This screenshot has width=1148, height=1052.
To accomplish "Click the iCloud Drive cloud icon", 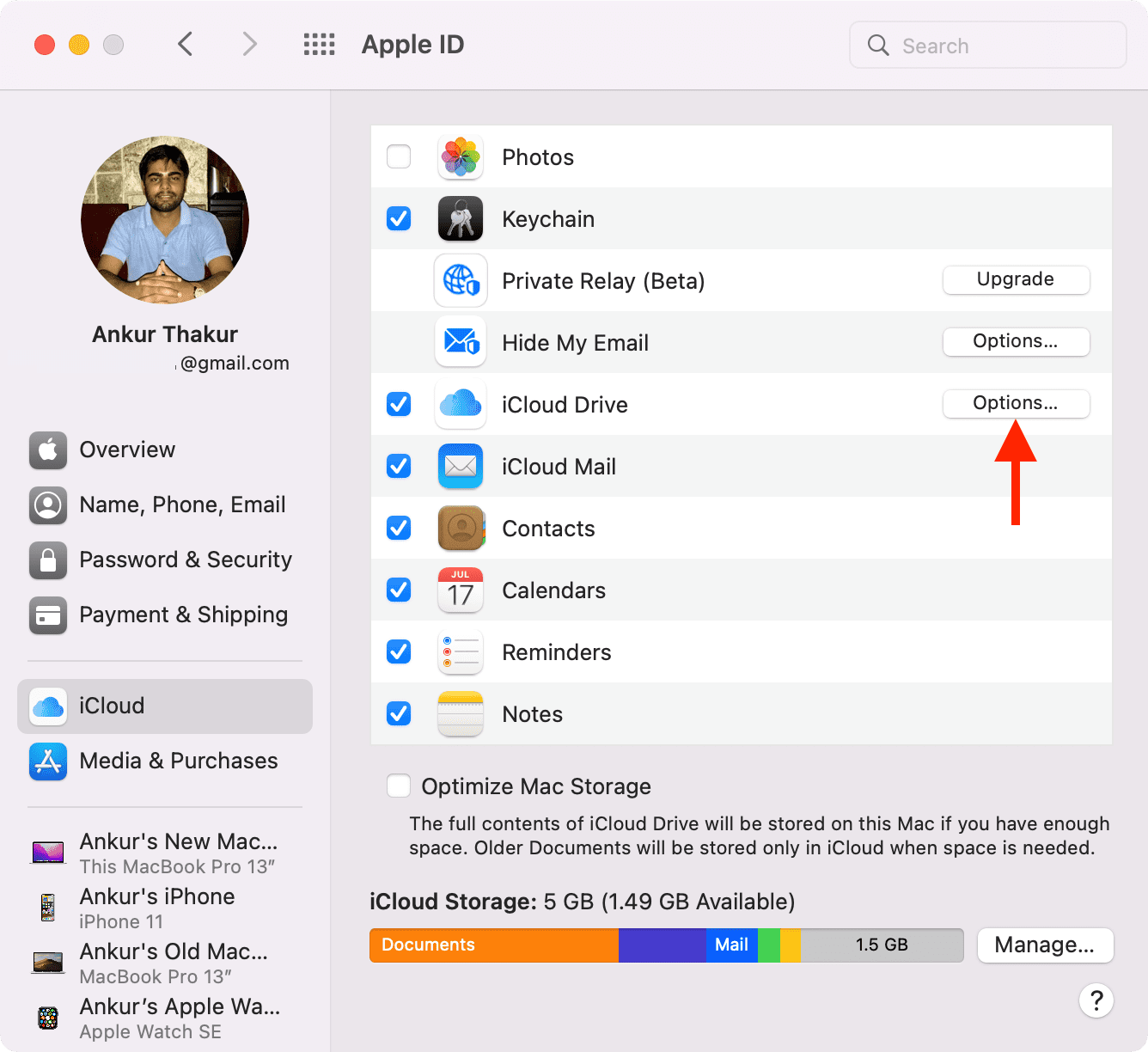I will pyautogui.click(x=461, y=405).
